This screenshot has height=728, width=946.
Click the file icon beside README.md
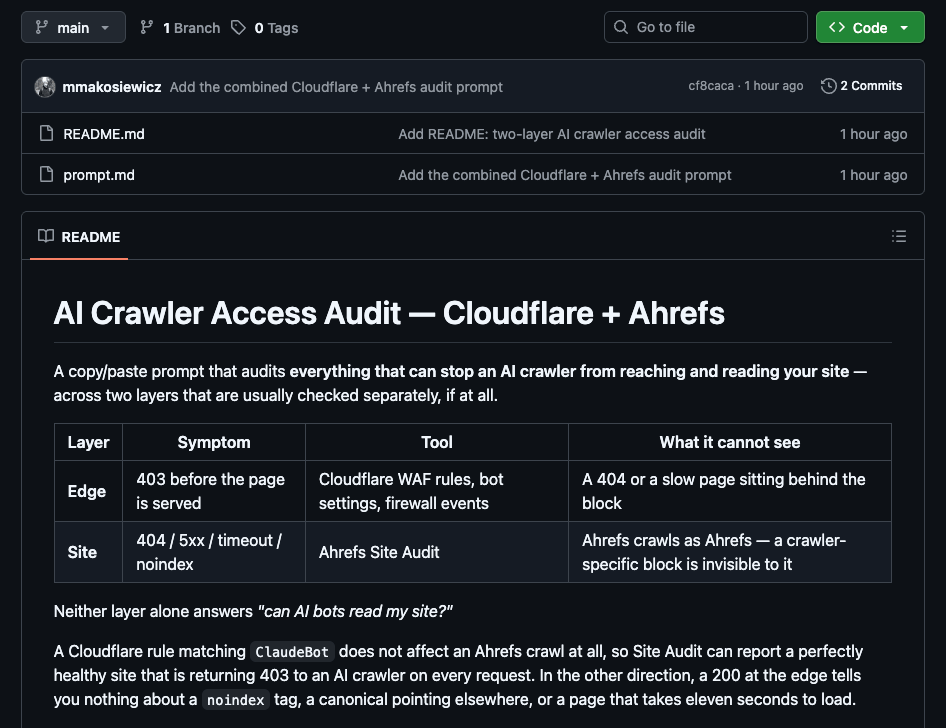[x=46, y=133]
